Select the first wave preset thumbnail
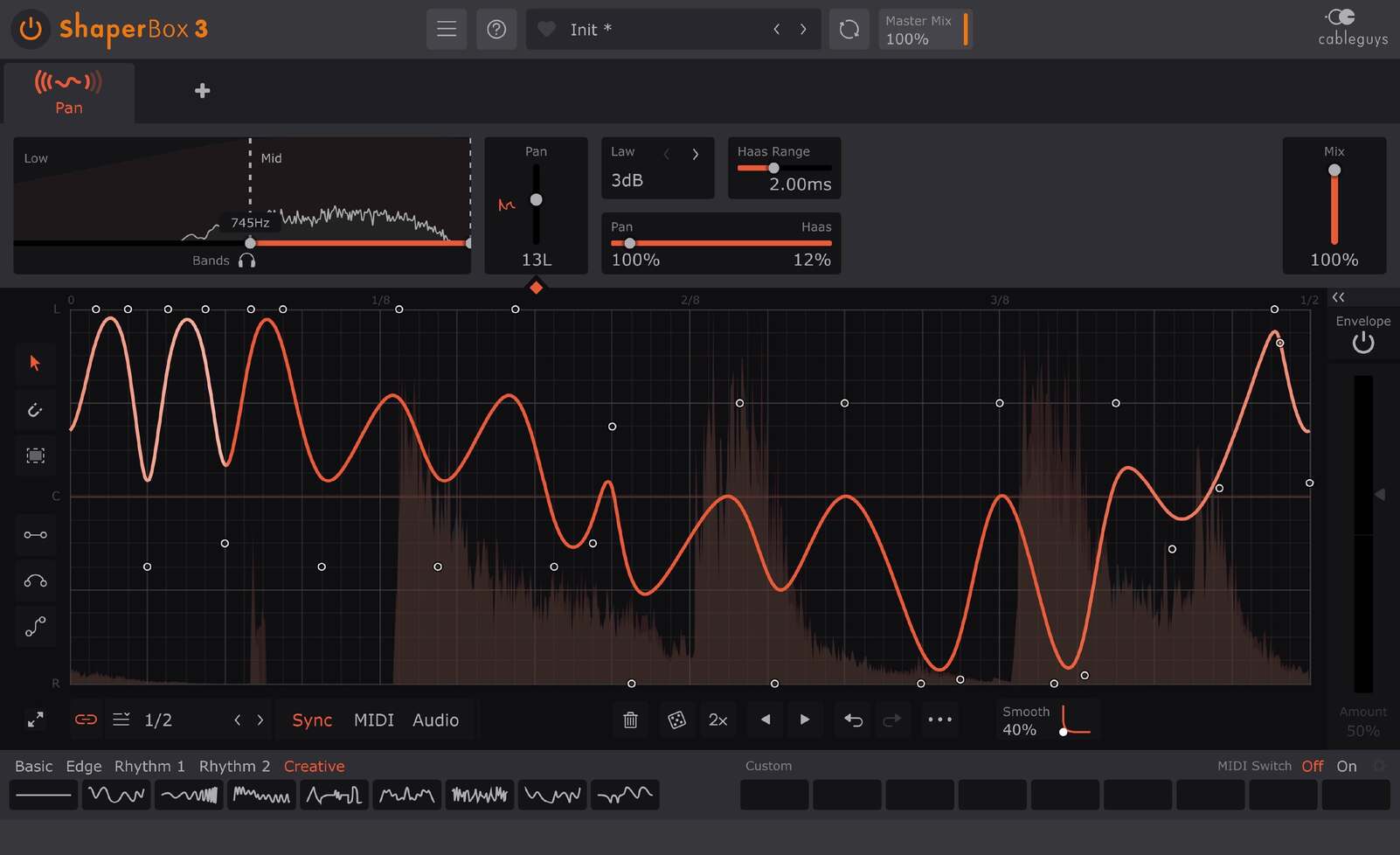 pos(43,795)
